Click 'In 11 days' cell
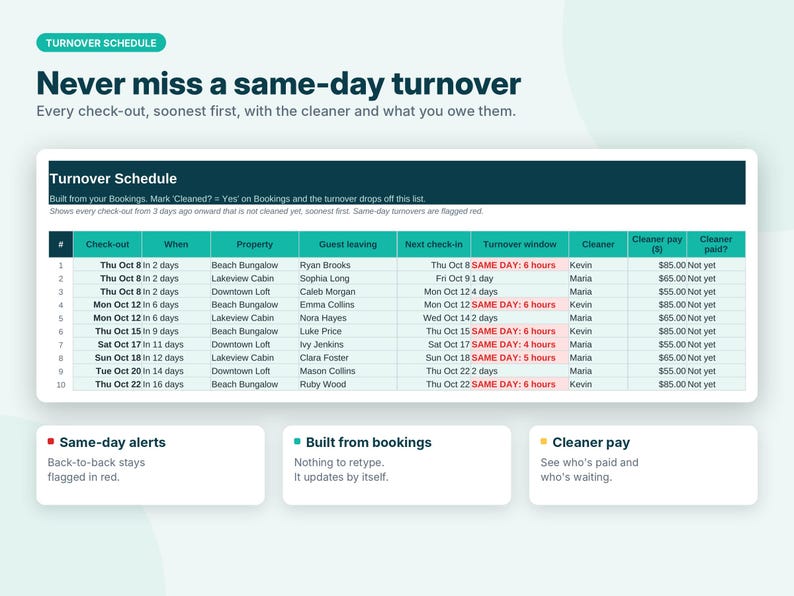This screenshot has width=794, height=596. point(176,344)
